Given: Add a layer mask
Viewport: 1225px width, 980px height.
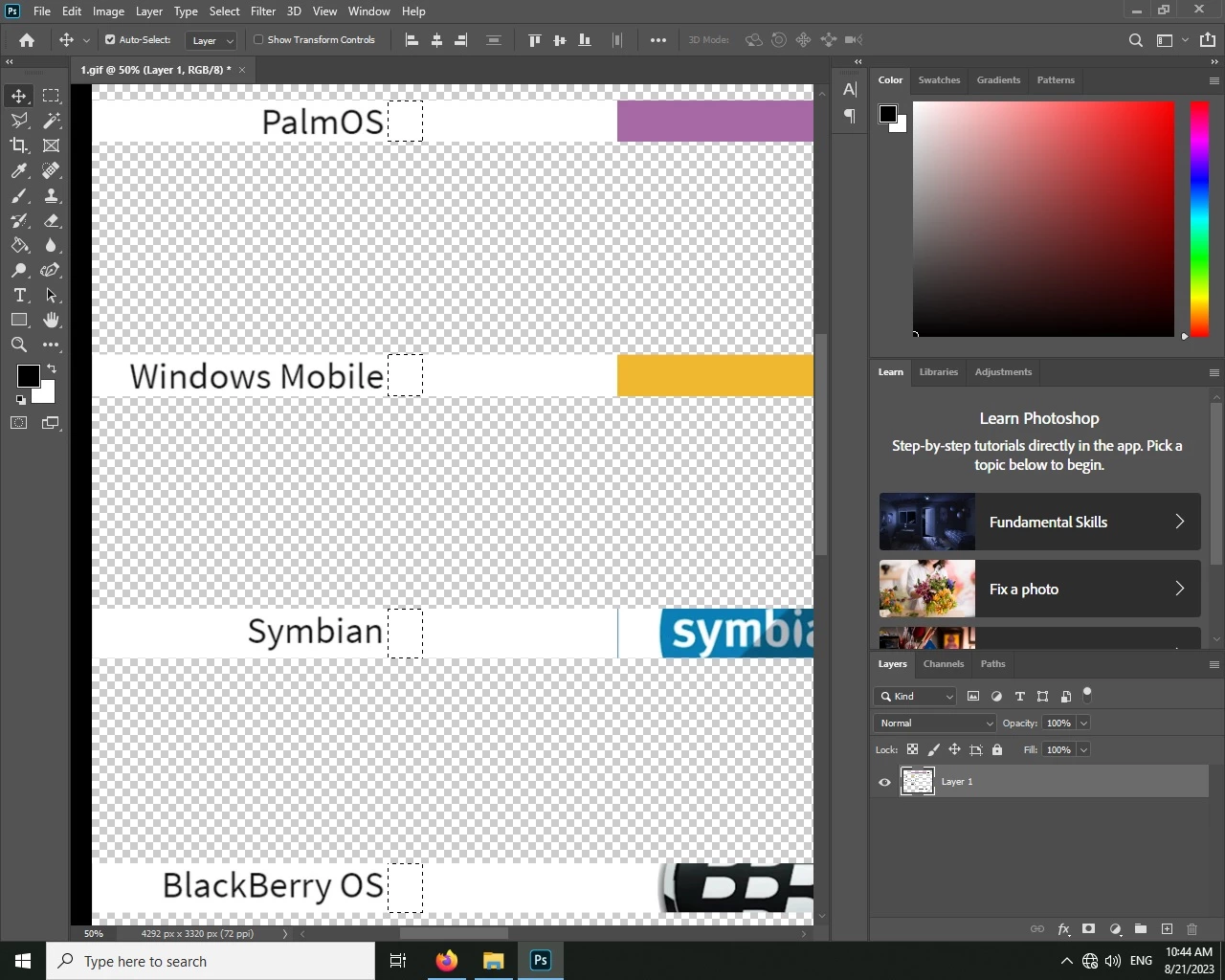Looking at the screenshot, I should [x=1089, y=929].
